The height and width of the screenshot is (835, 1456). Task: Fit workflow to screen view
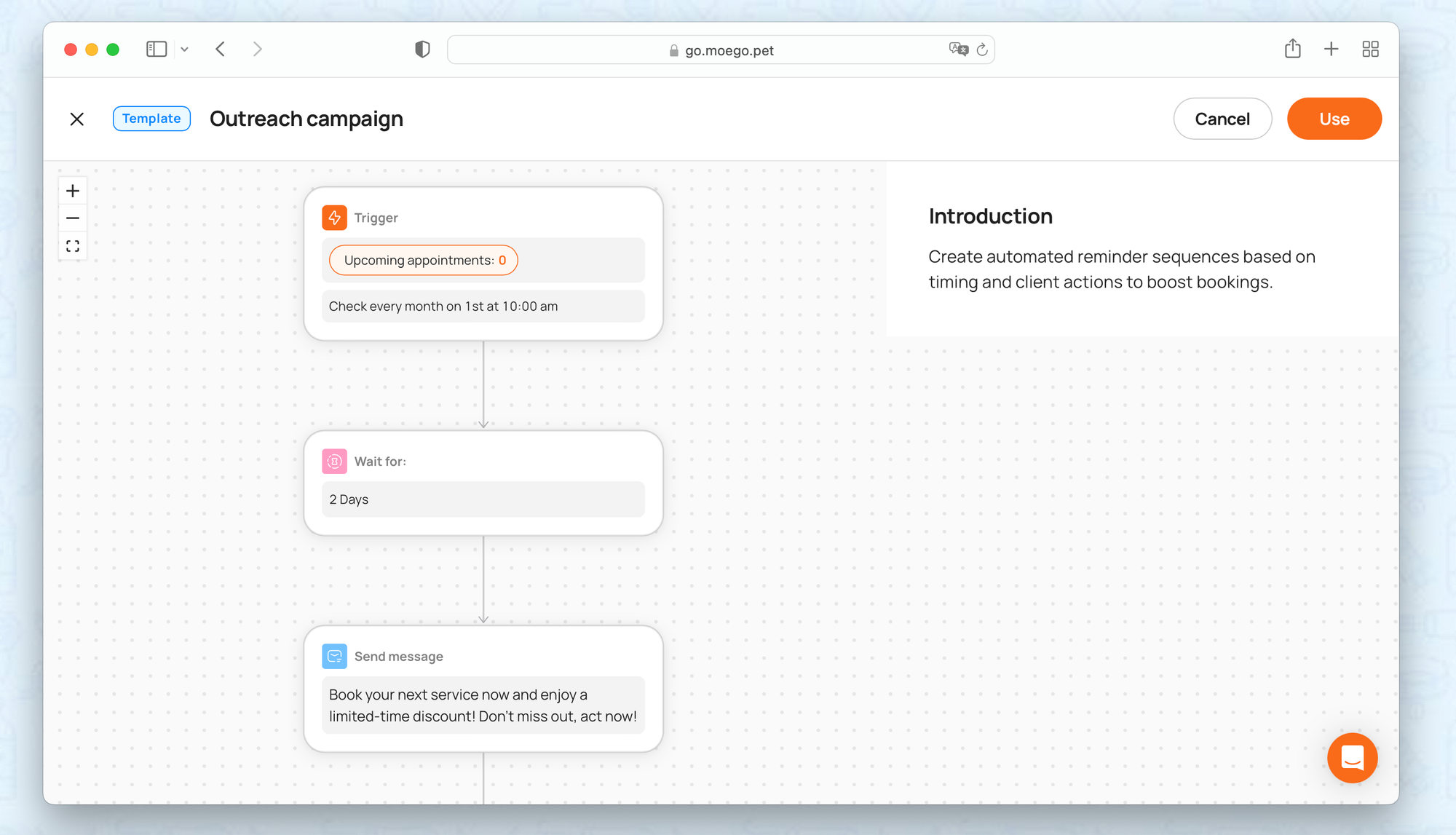coord(73,246)
